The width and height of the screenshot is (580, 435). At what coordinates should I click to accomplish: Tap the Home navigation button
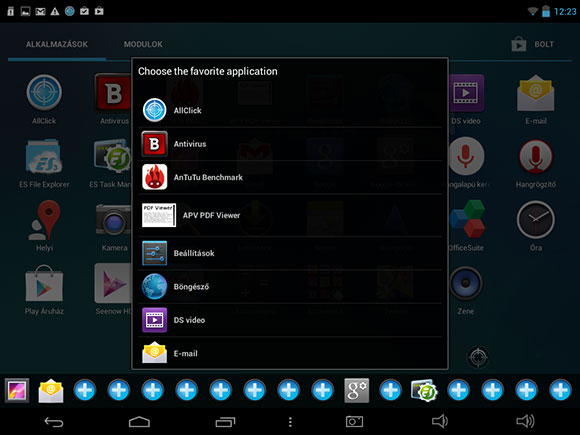[139, 422]
